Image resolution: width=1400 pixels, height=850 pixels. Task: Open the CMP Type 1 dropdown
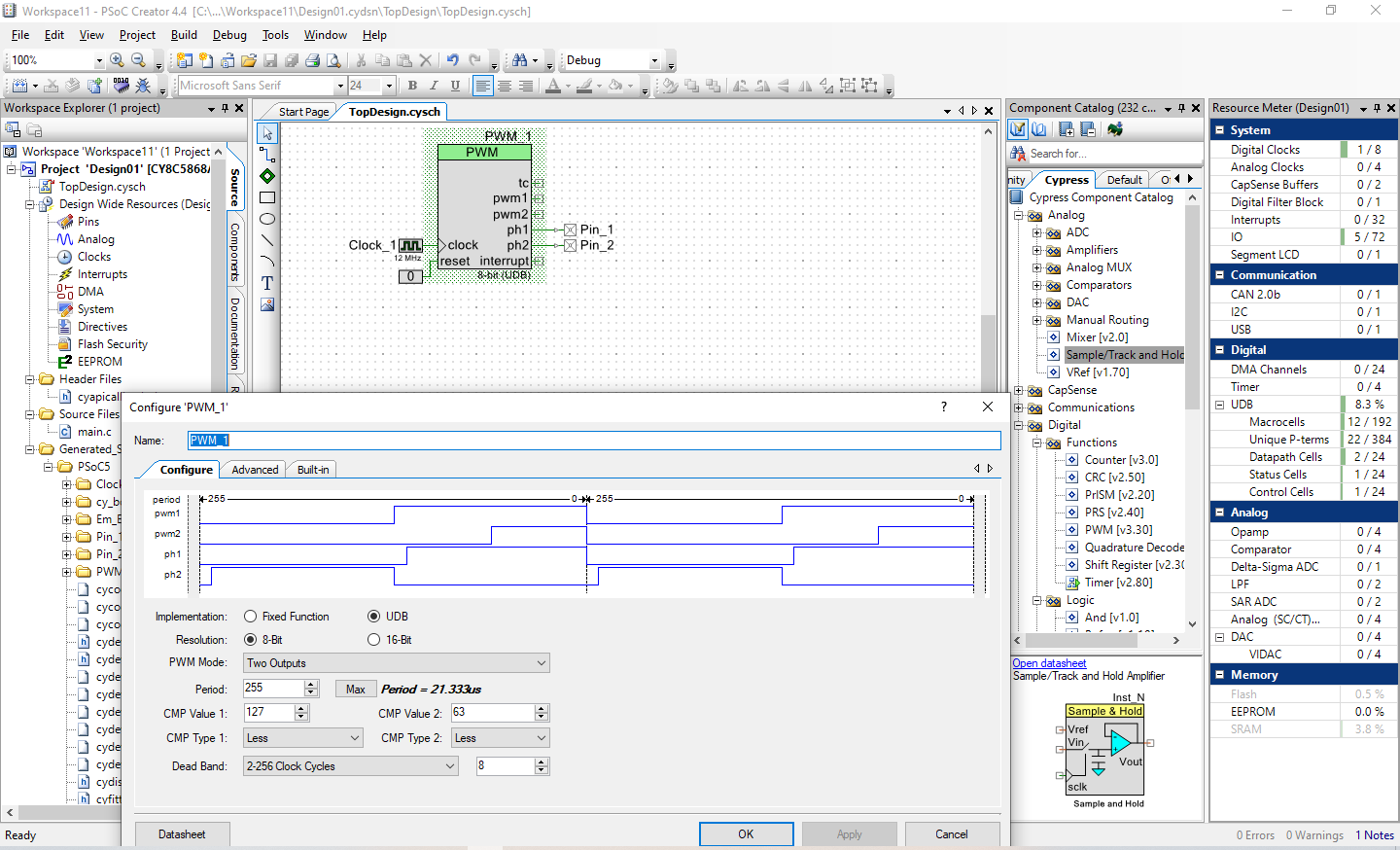point(303,738)
